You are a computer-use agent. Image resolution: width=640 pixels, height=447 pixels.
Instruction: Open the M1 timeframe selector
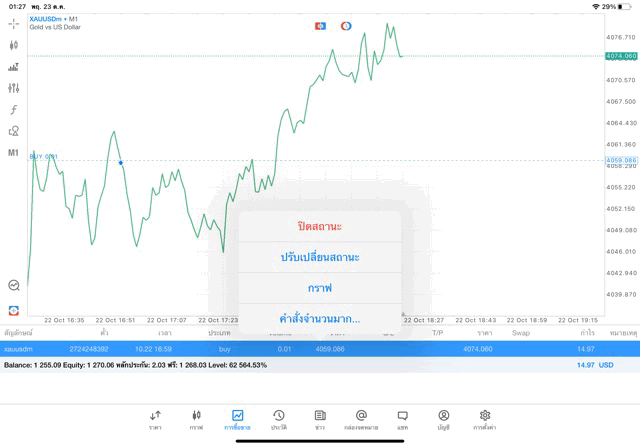pyautogui.click(x=13, y=153)
